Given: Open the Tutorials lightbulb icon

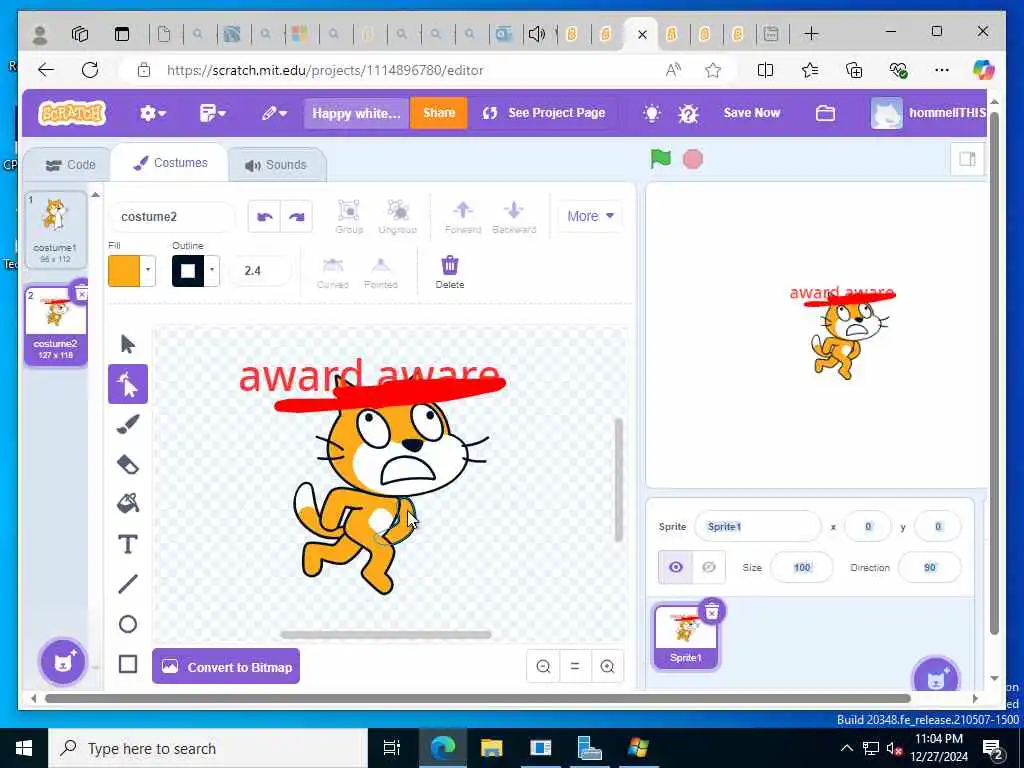Looking at the screenshot, I should coord(652,113).
